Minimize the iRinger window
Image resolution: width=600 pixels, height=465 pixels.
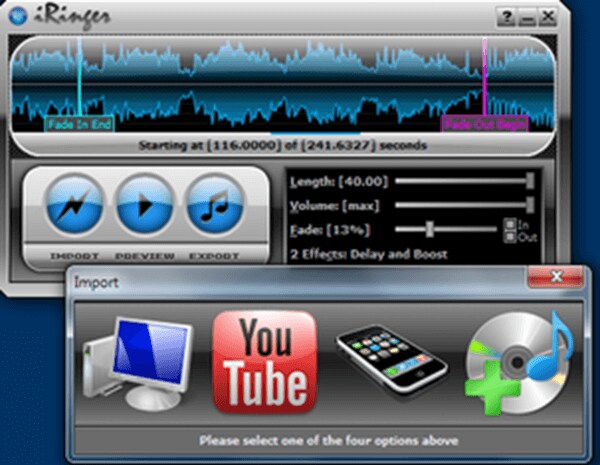(527, 17)
